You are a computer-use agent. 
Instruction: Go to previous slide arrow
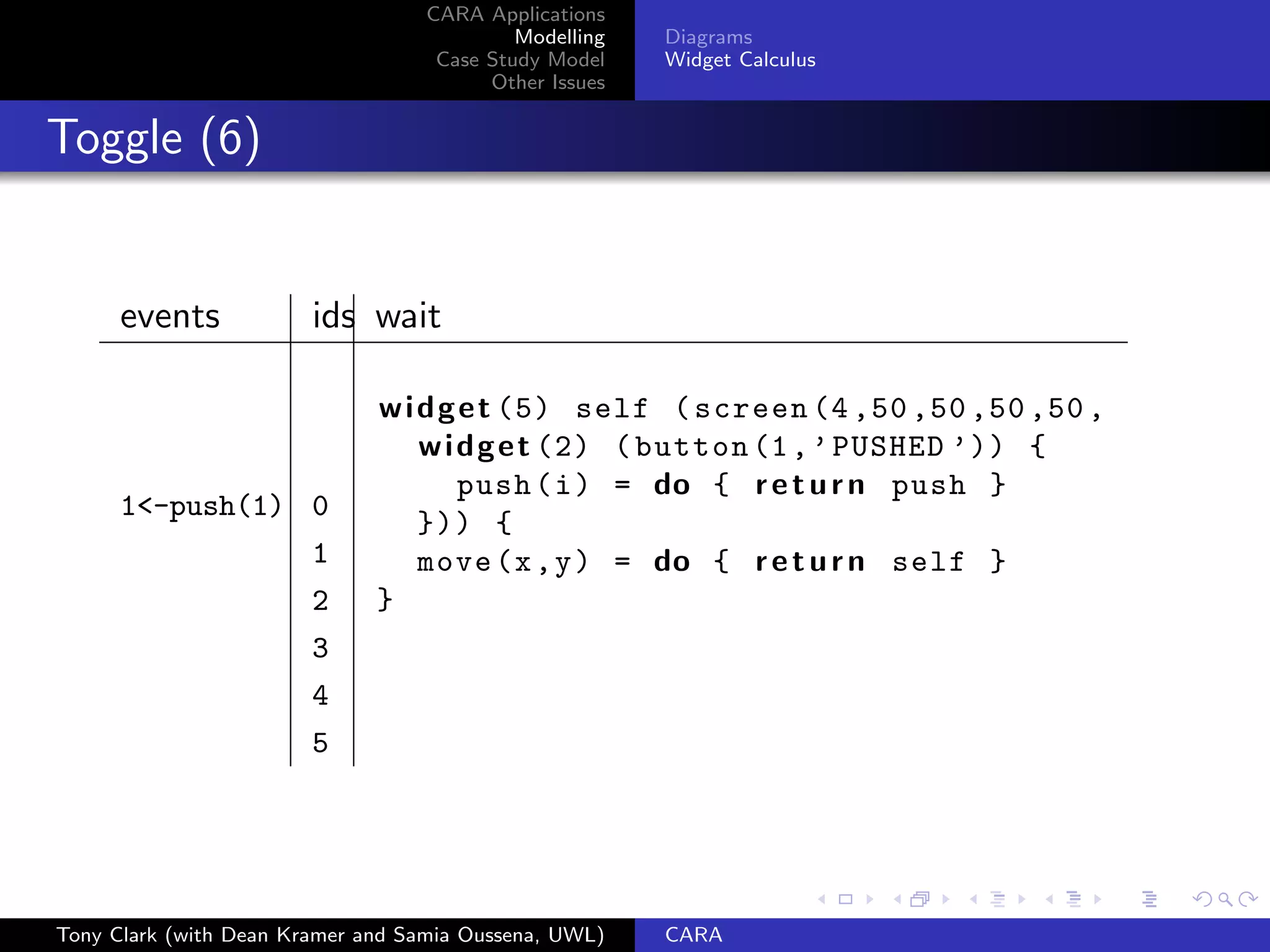pos(822,899)
